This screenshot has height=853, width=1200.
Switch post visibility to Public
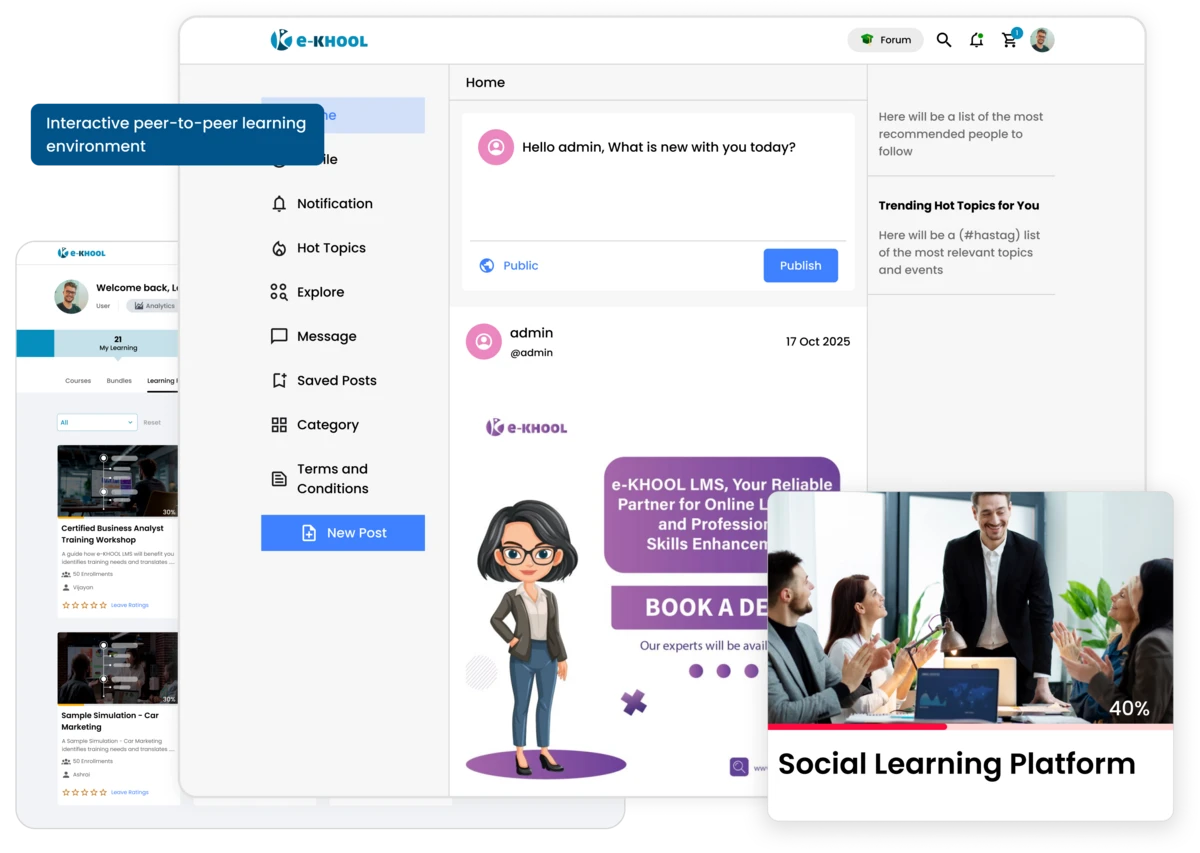pyautogui.click(x=510, y=265)
